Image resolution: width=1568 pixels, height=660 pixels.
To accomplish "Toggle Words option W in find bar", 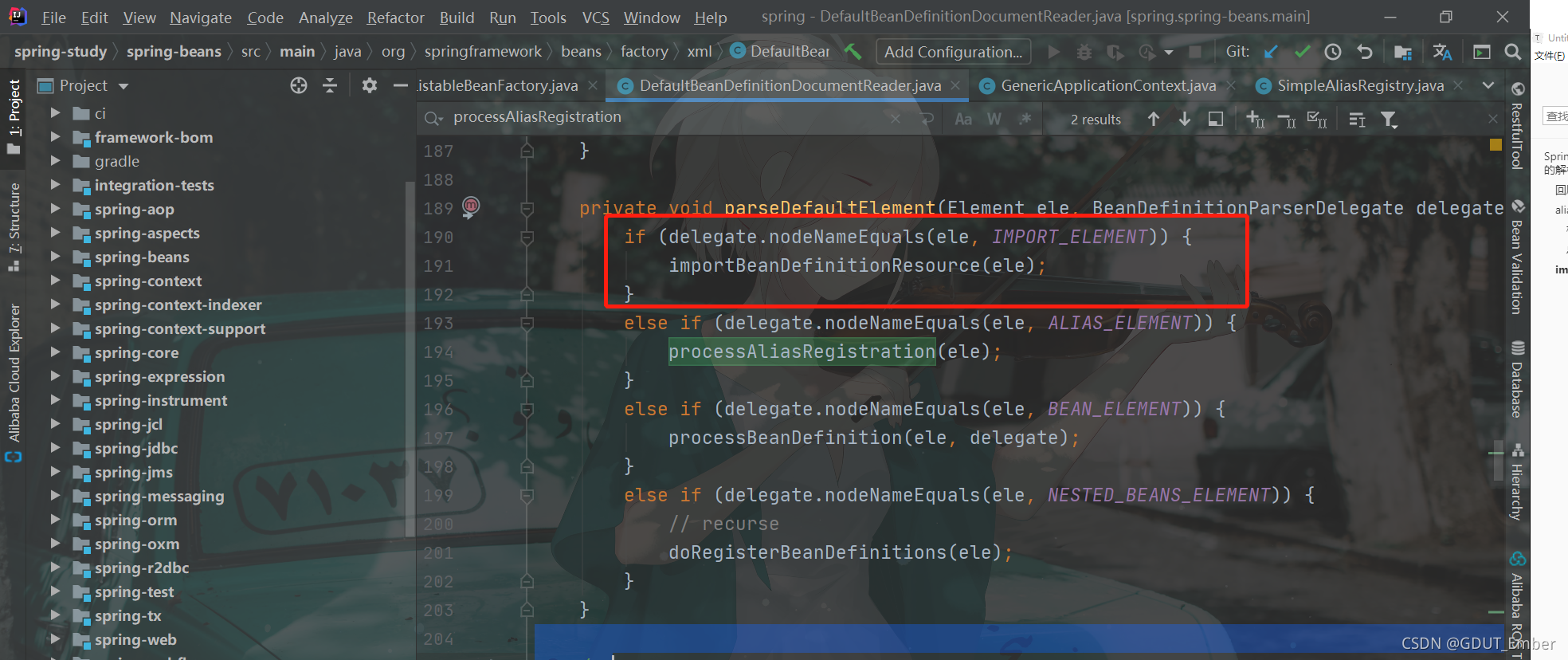I will tap(994, 119).
